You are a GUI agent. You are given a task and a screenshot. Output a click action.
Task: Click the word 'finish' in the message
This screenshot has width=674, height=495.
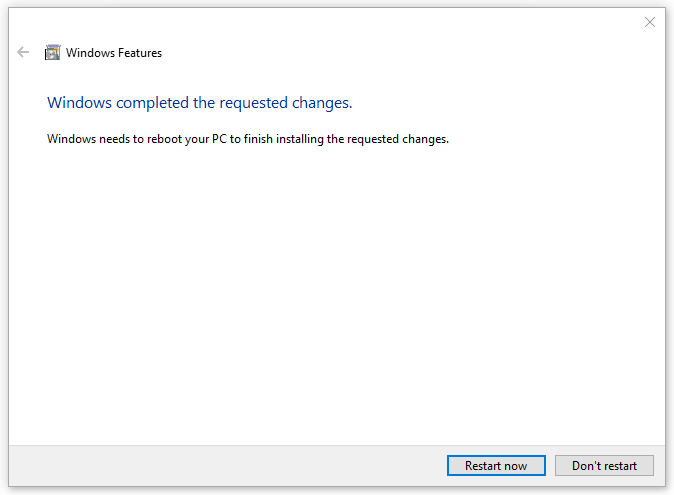pyautogui.click(x=258, y=139)
